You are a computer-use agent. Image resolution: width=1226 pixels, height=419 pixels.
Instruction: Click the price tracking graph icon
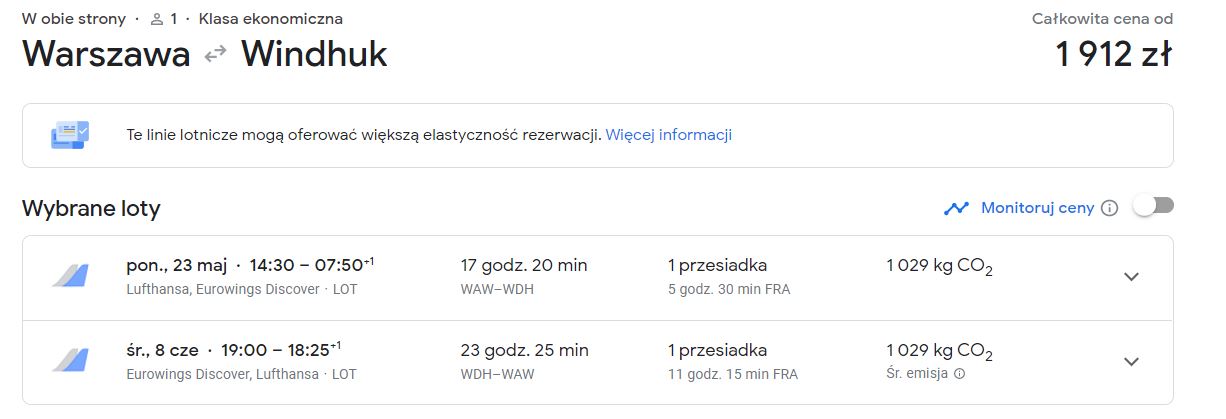click(x=956, y=208)
